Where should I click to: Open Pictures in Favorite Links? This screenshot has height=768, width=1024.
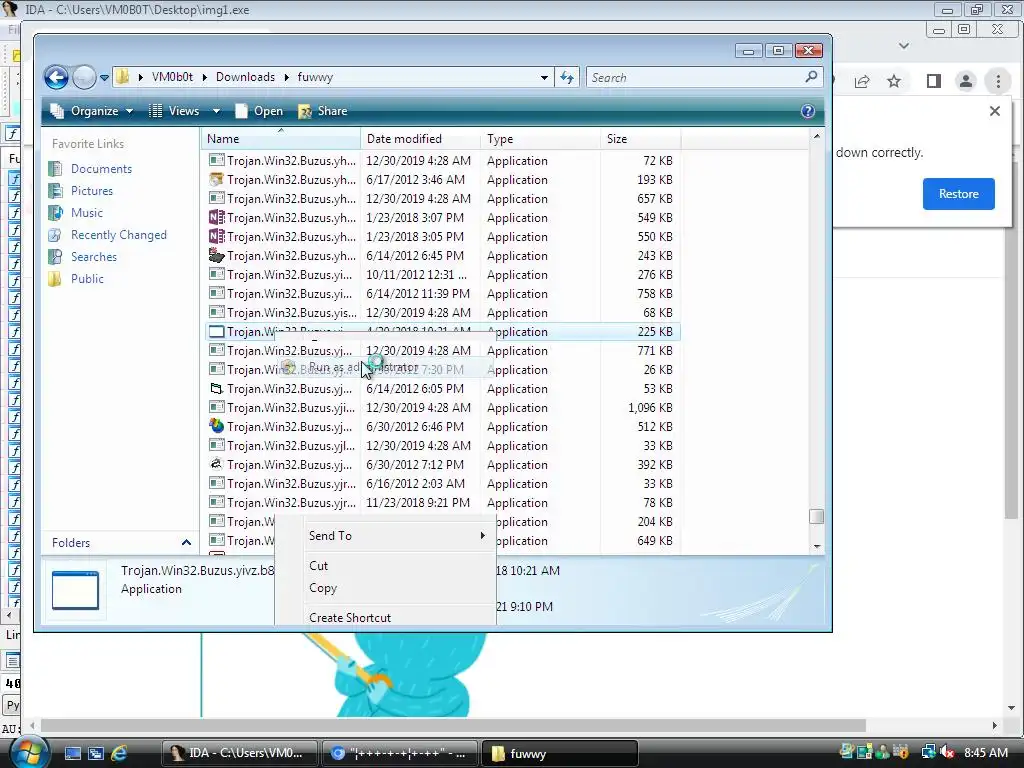pos(91,191)
